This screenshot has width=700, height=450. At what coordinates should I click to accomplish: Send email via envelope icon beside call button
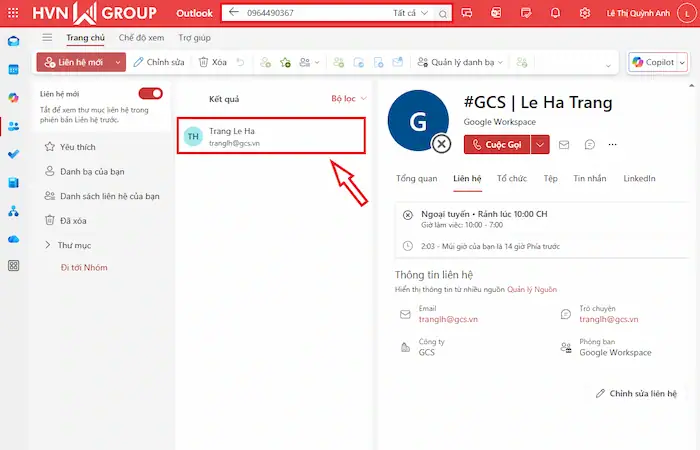pyautogui.click(x=564, y=144)
